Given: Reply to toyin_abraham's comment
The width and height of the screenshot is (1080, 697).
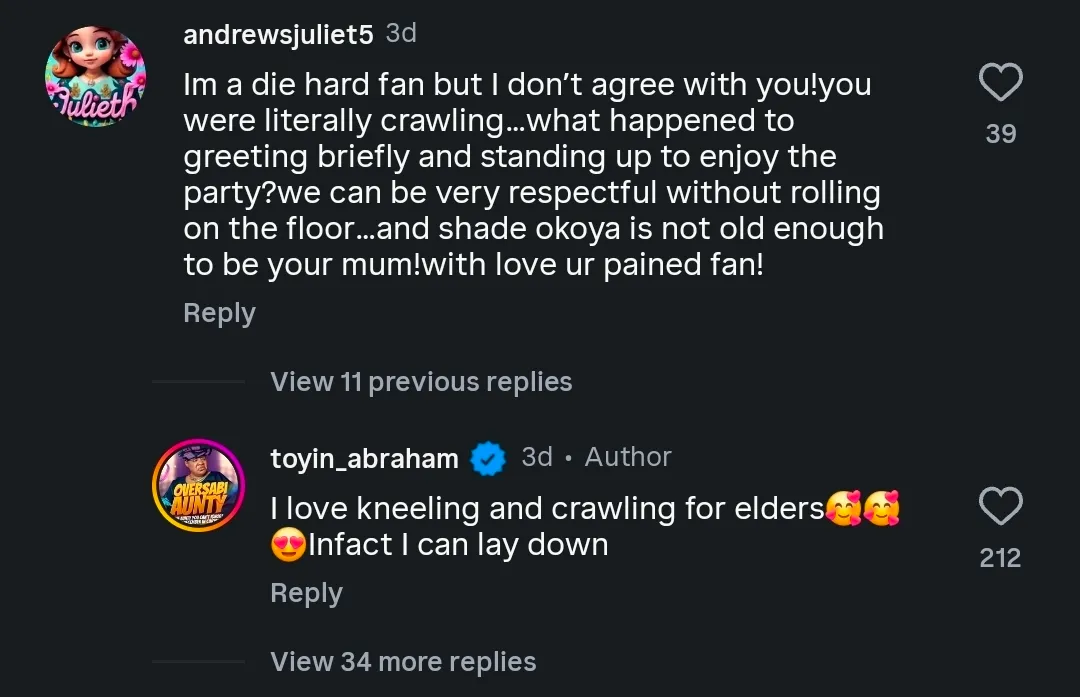Looking at the screenshot, I should [306, 593].
